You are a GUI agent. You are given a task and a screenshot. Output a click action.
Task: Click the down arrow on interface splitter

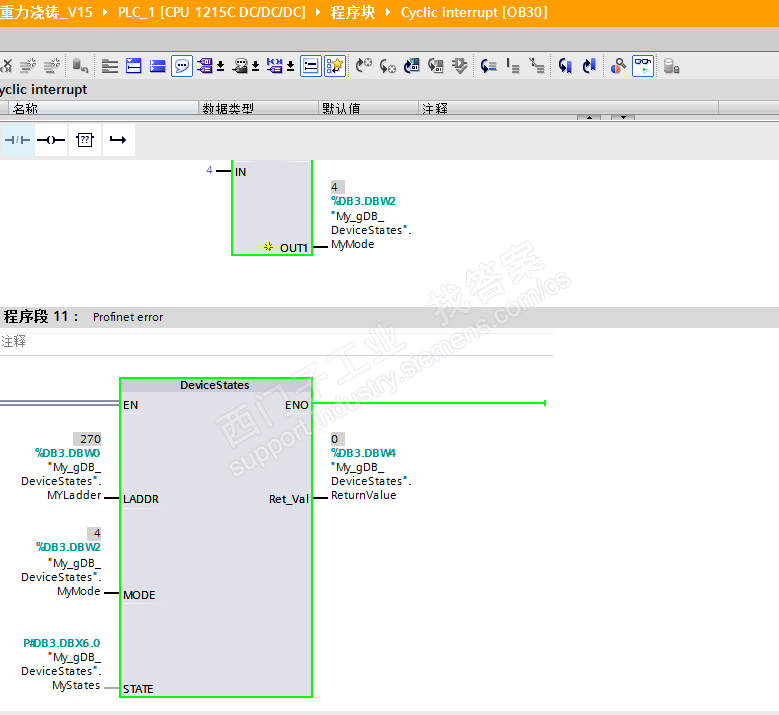point(623,118)
